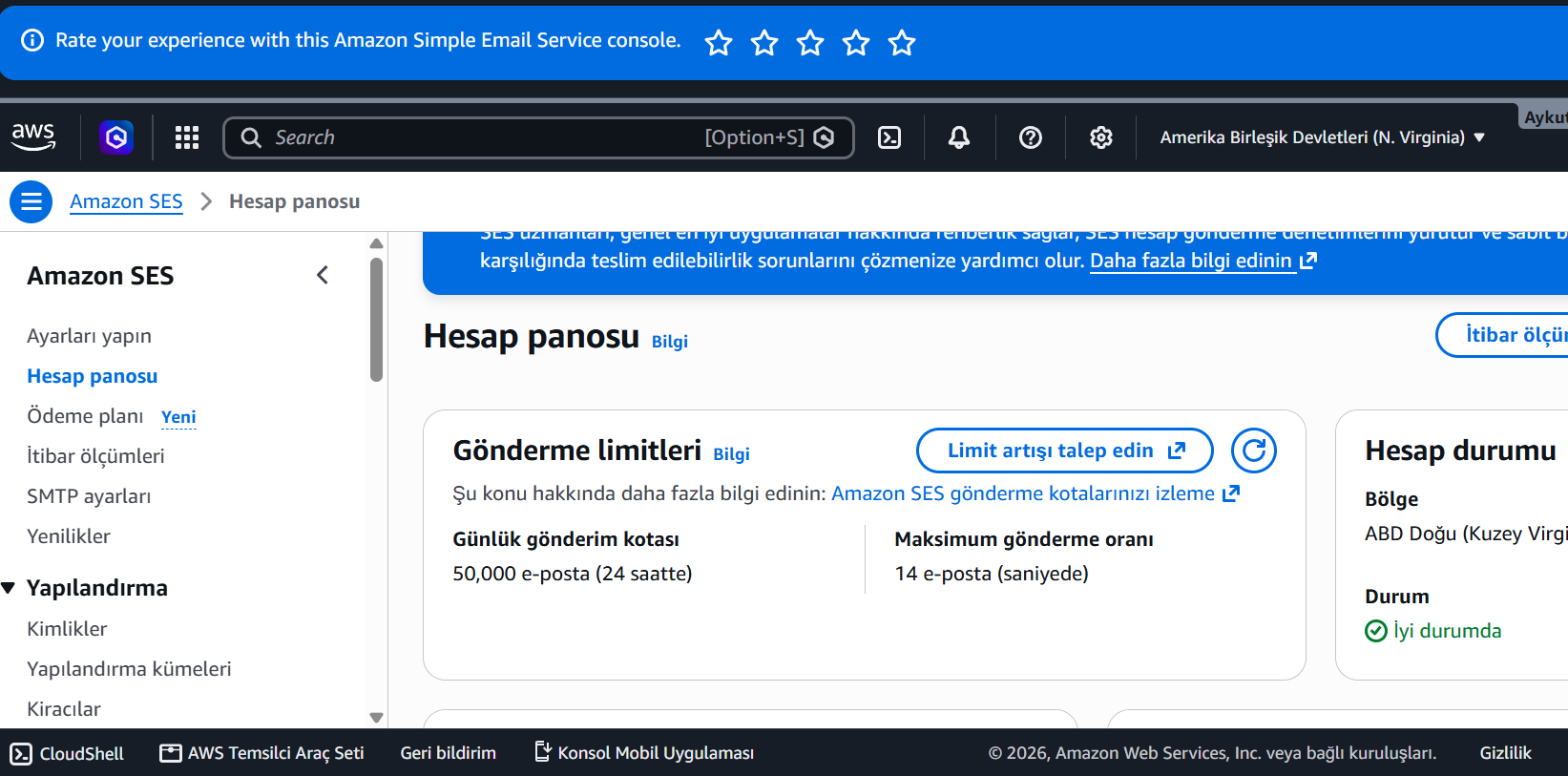The width and height of the screenshot is (1568, 776).
Task: Collapse the Amazon SES side panel
Action: 323,275
